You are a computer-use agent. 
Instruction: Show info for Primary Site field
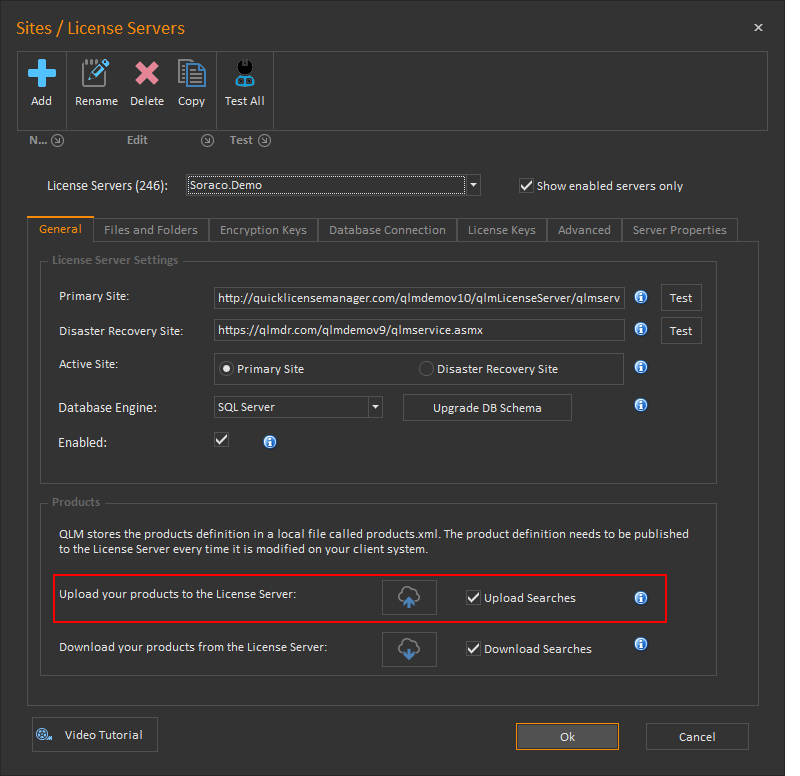641,297
